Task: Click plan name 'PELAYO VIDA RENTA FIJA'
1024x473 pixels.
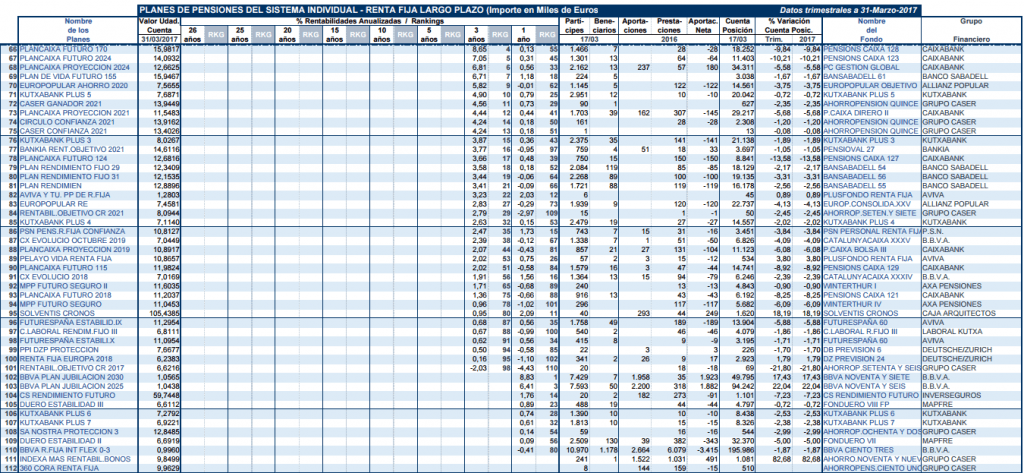Action: coord(63,258)
